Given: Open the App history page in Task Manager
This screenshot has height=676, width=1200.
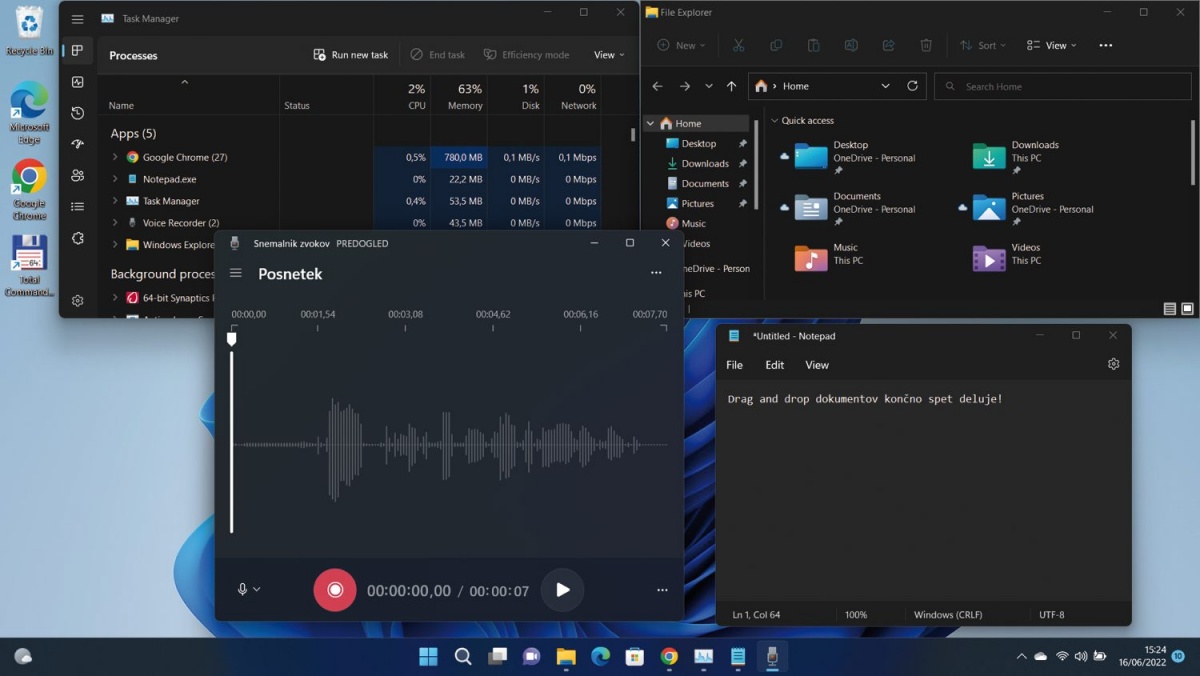Looking at the screenshot, I should click(x=78, y=113).
